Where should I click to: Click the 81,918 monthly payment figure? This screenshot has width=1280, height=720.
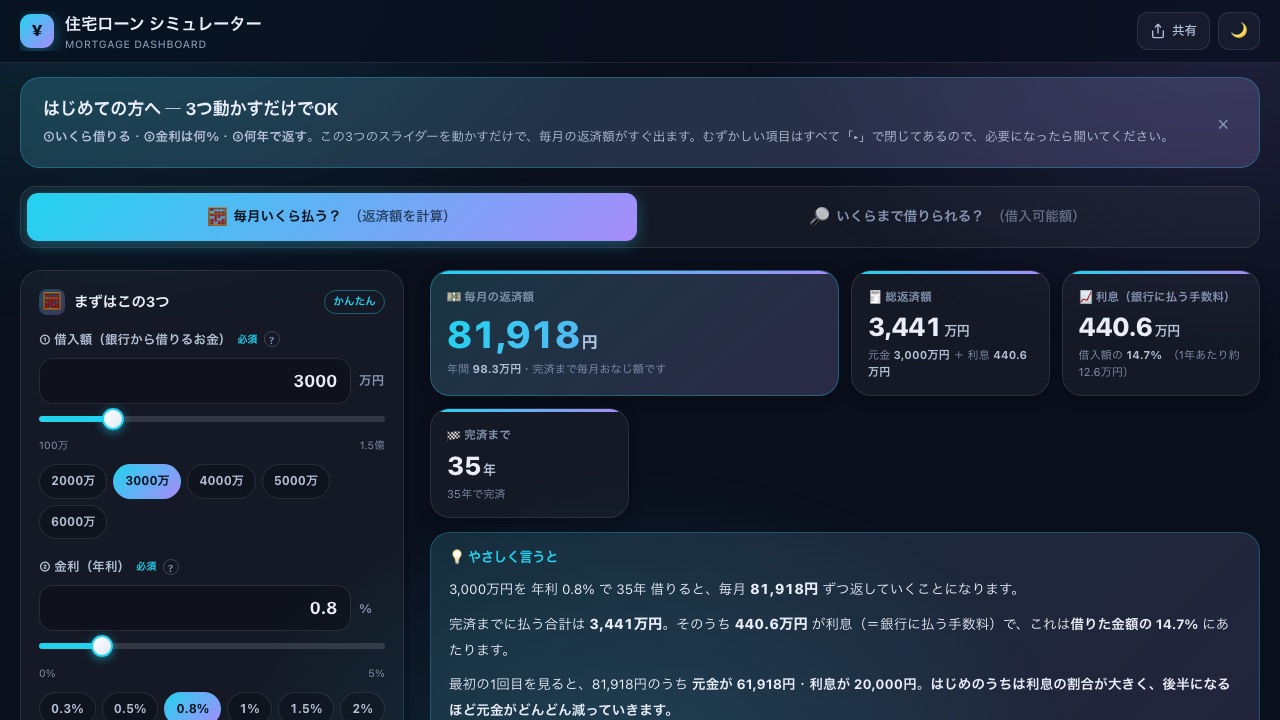point(513,335)
